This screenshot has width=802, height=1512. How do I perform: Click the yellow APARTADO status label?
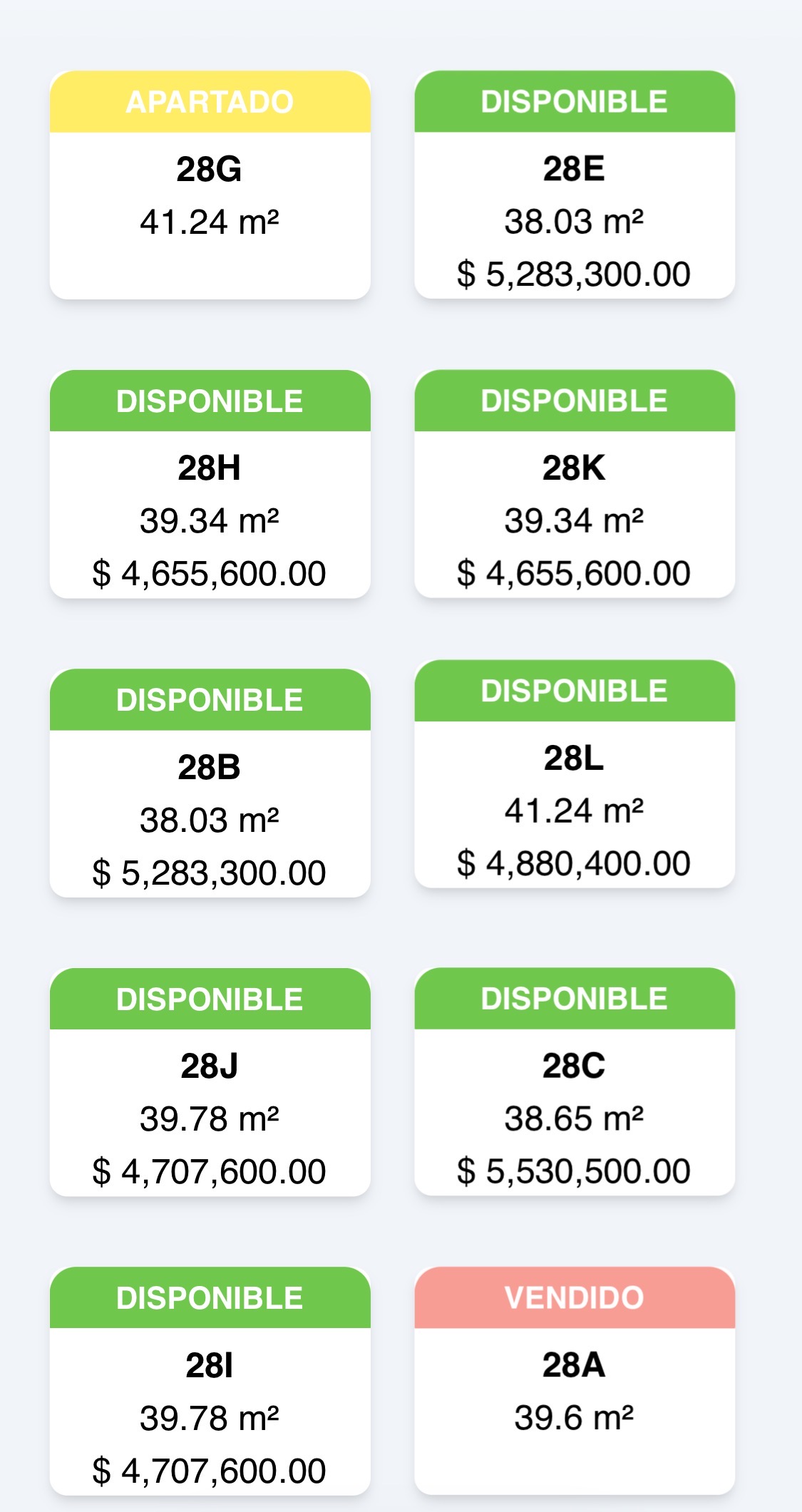coord(210,101)
